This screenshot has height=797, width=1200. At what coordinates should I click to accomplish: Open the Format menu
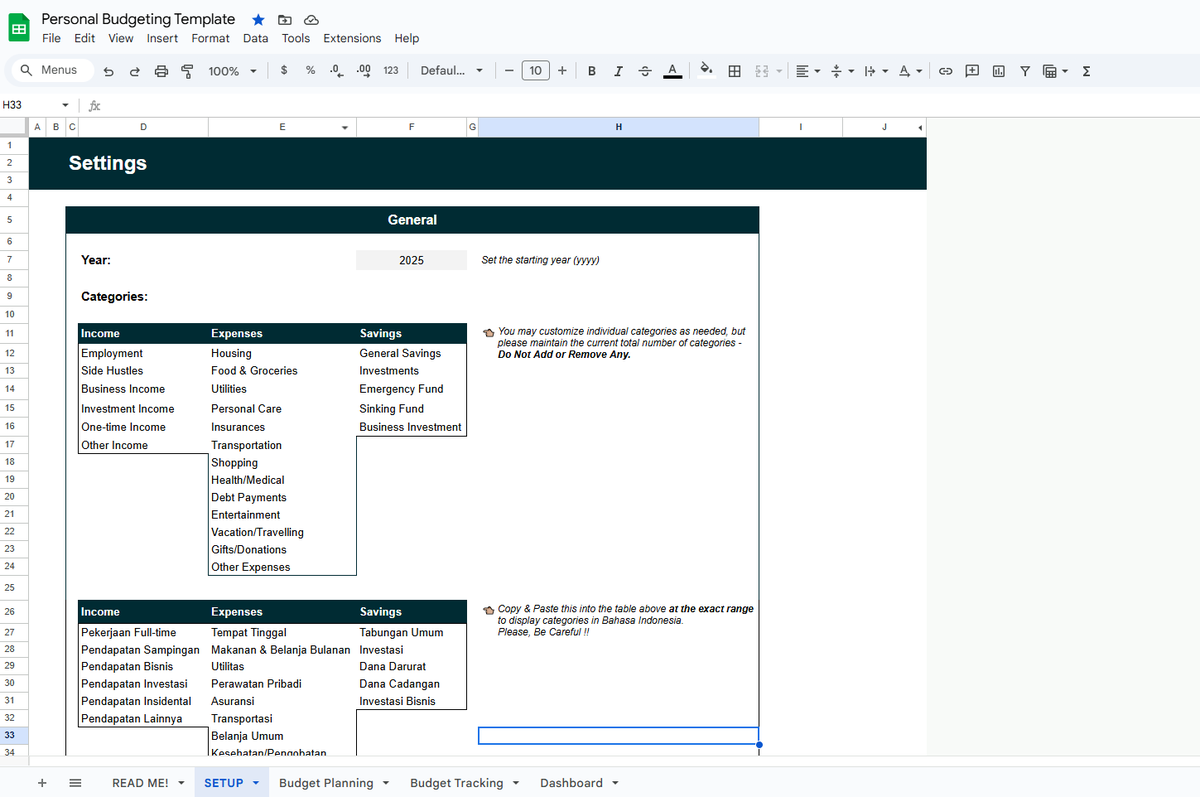(x=210, y=38)
